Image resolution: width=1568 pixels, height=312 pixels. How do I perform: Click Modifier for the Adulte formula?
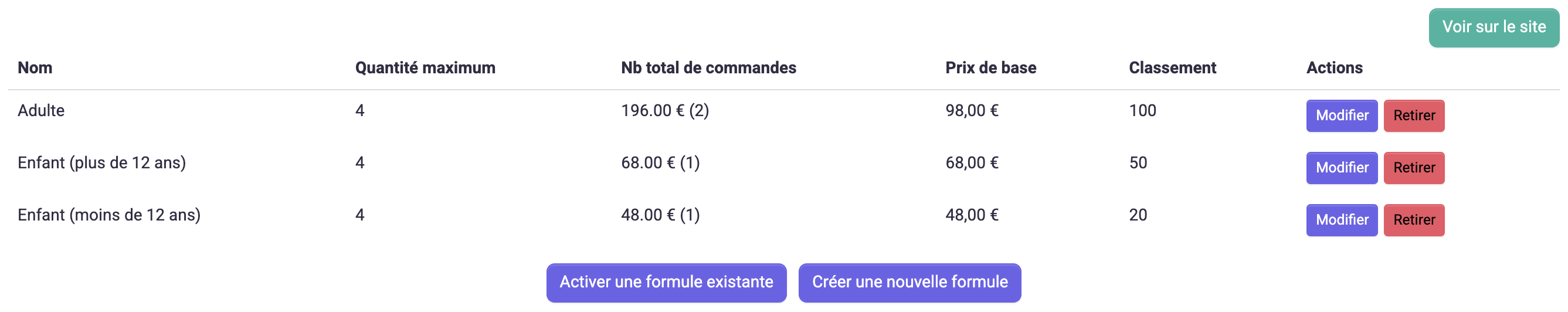[1341, 116]
